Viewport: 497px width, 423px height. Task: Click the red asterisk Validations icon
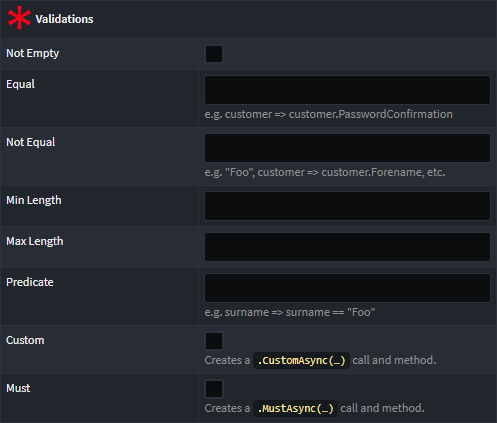click(19, 18)
